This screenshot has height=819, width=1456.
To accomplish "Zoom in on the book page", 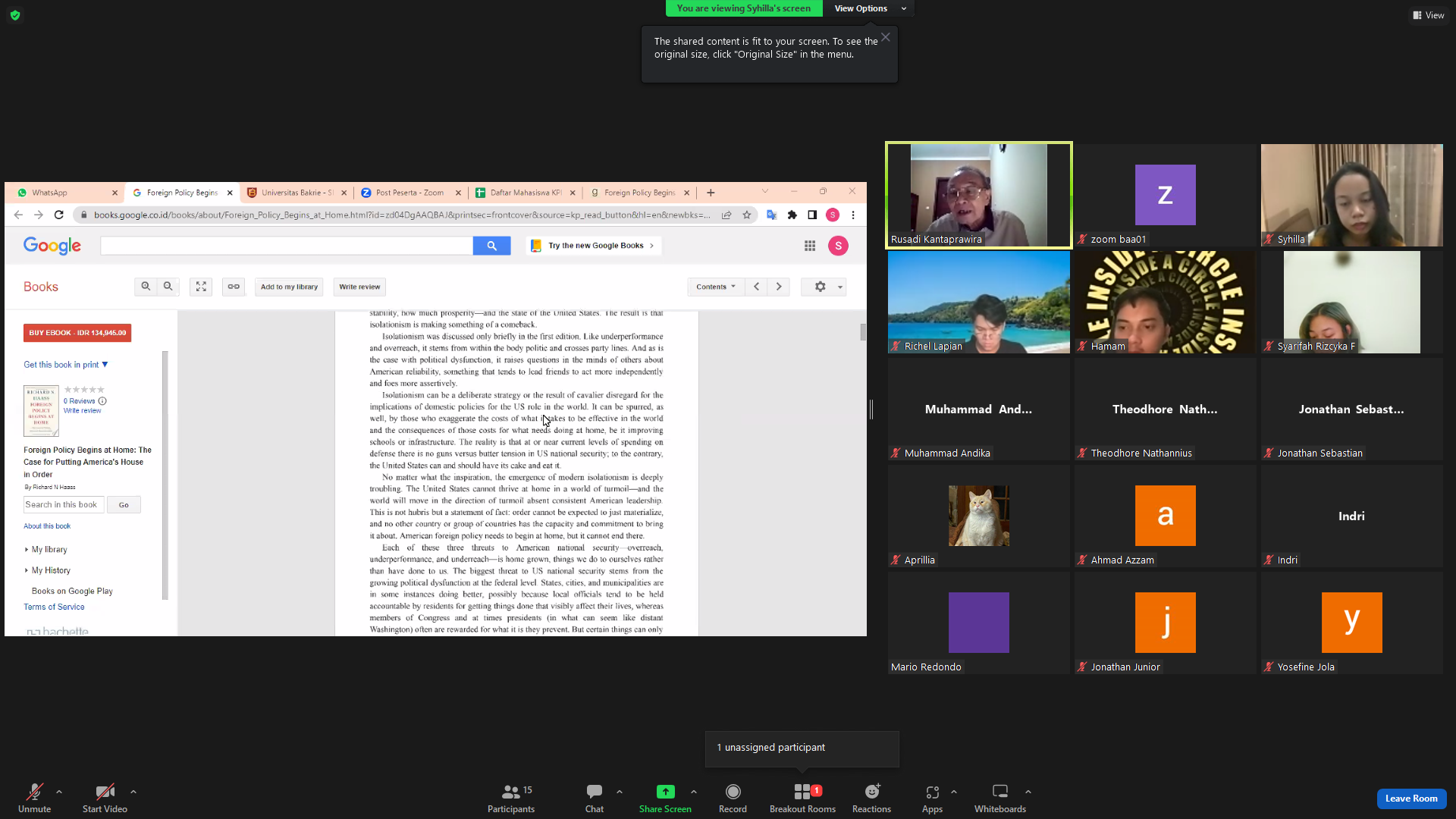I will click(x=146, y=287).
